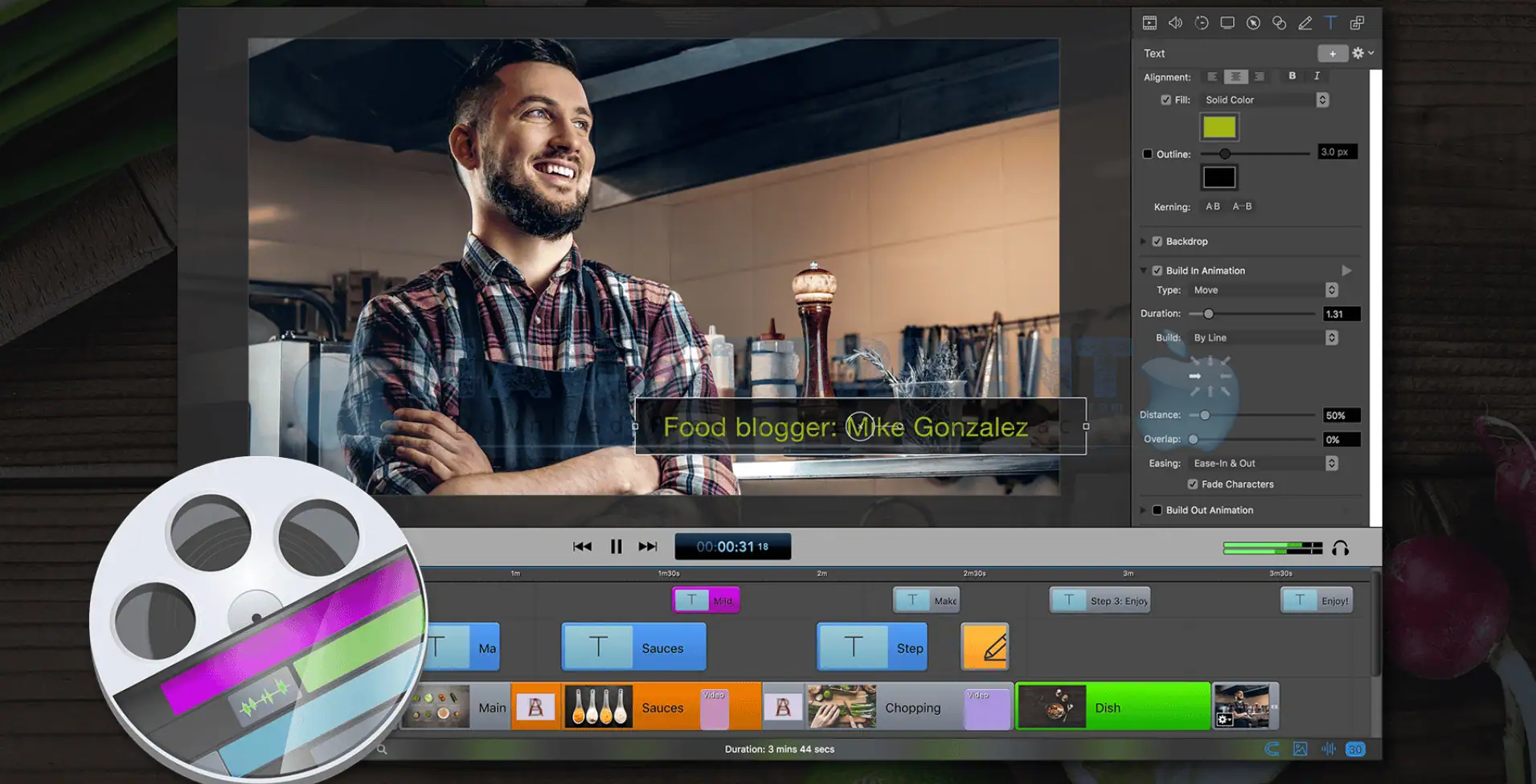The image size is (1536, 784).
Task: Add a new text box with plus button
Action: click(1333, 54)
